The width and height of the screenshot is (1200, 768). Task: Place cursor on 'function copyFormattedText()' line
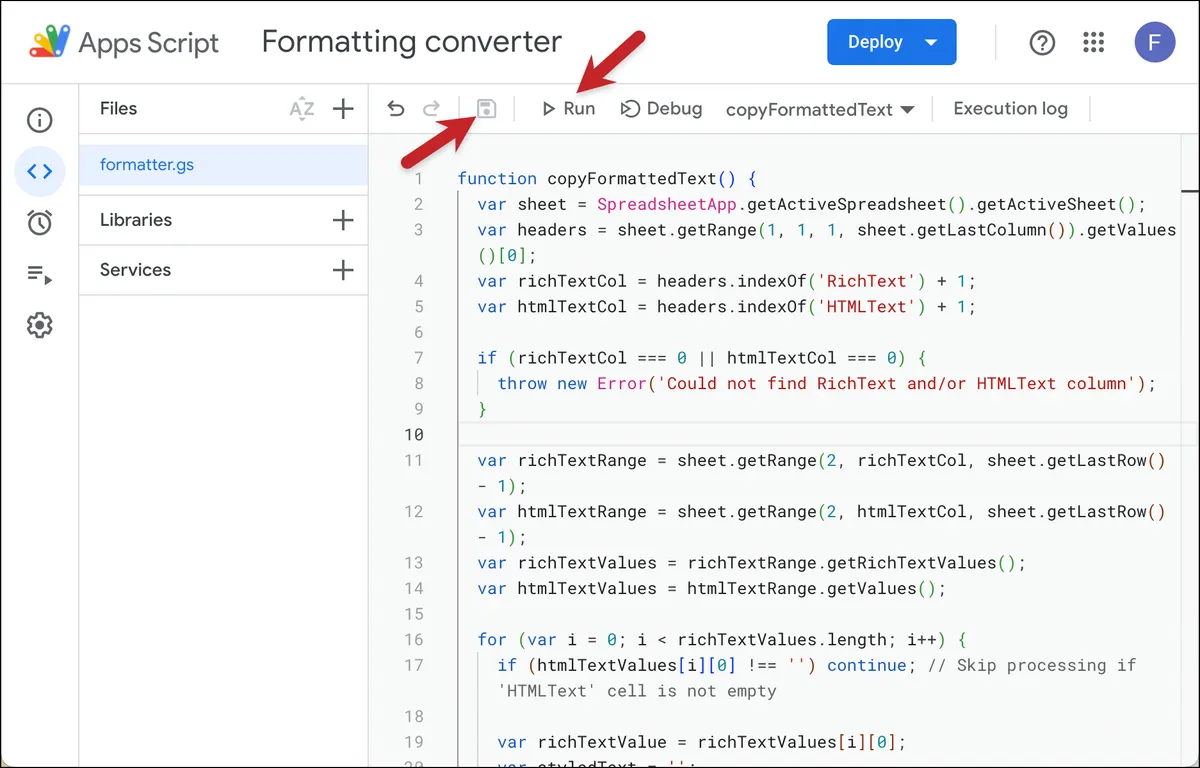(607, 179)
